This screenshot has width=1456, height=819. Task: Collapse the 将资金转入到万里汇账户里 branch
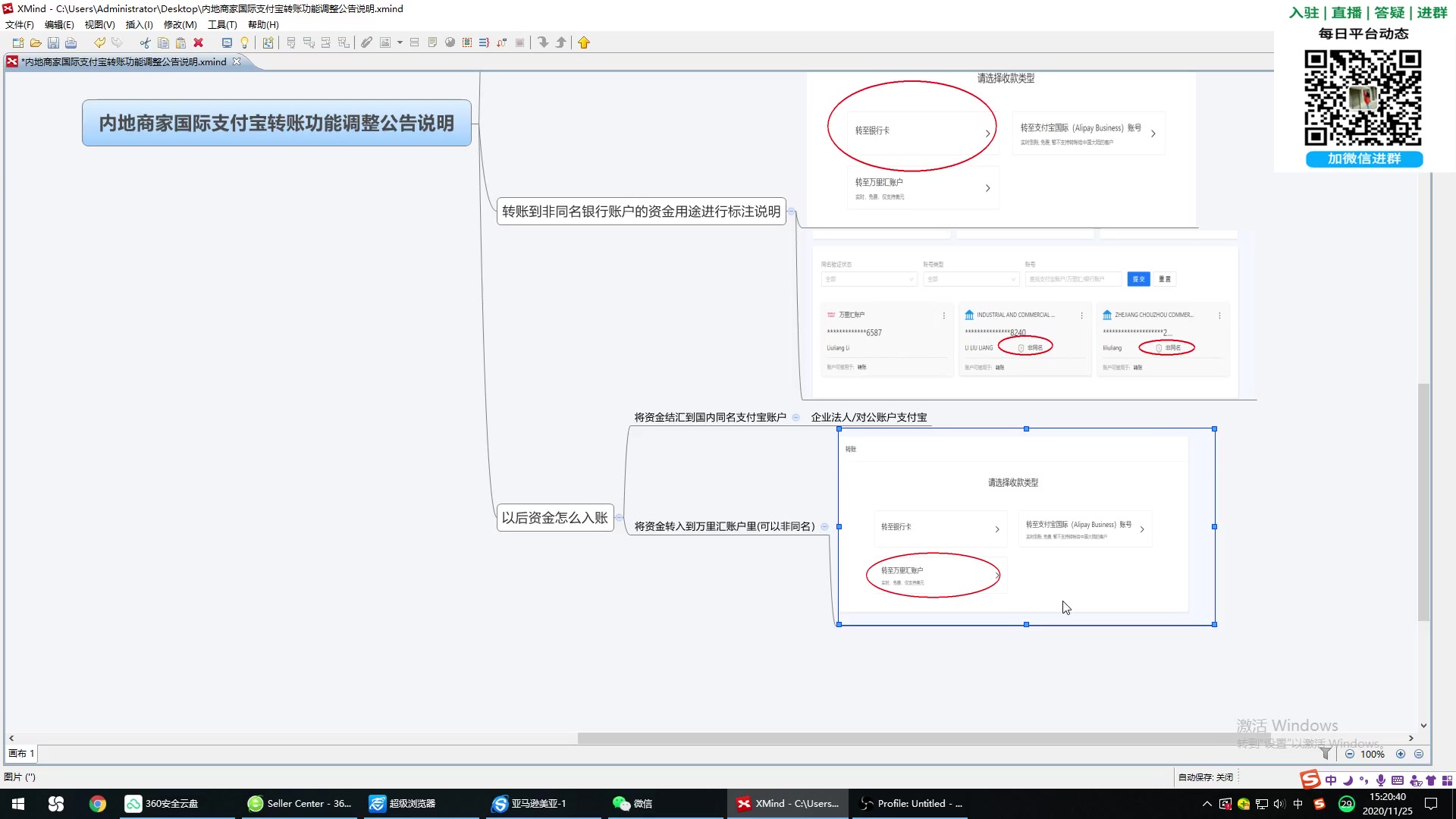(824, 526)
